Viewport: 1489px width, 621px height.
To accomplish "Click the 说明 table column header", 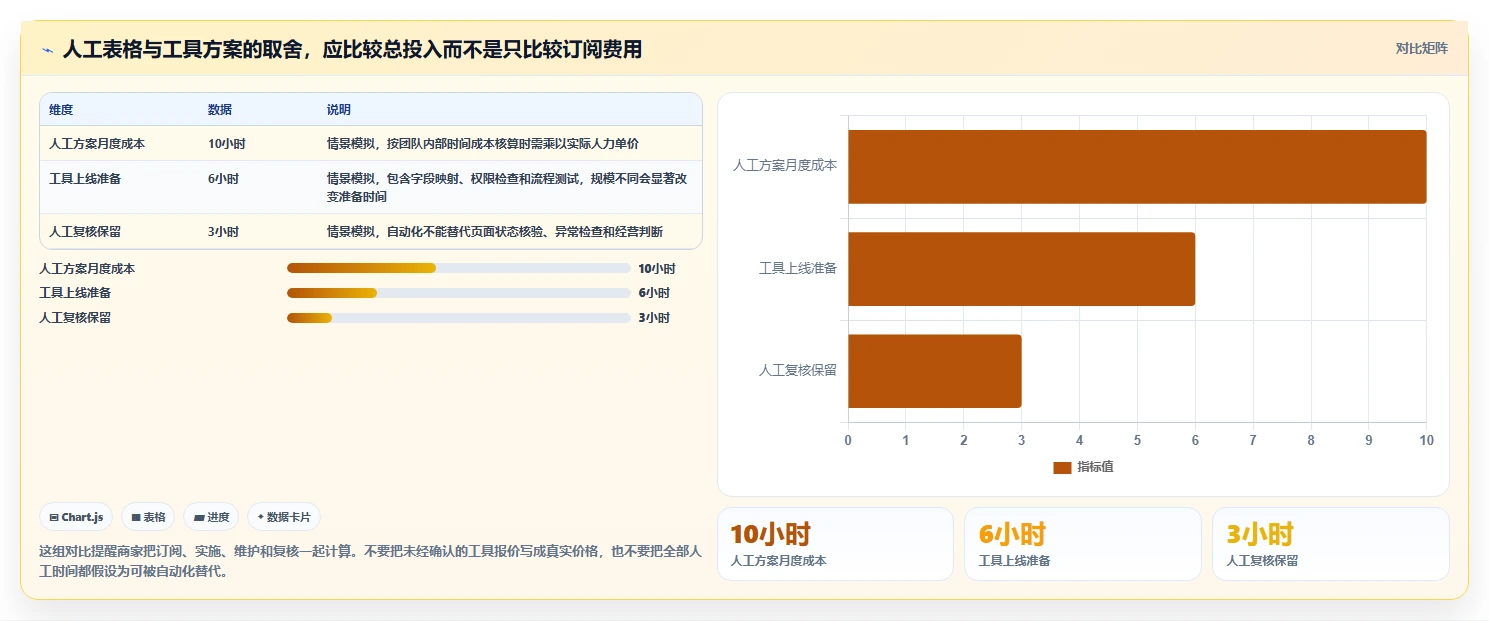I will pyautogui.click(x=338, y=109).
